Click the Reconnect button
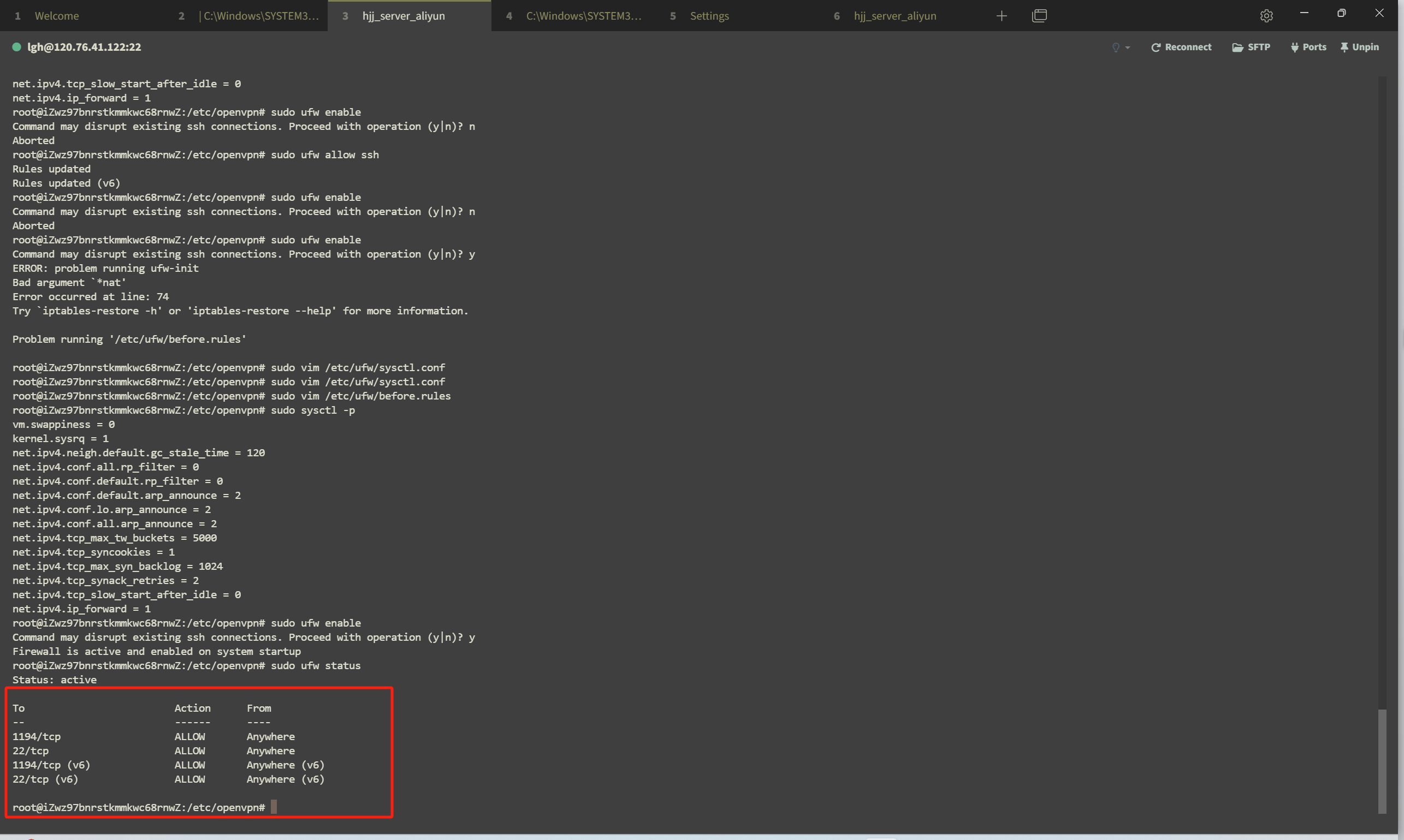The height and width of the screenshot is (840, 1404). tap(1181, 47)
